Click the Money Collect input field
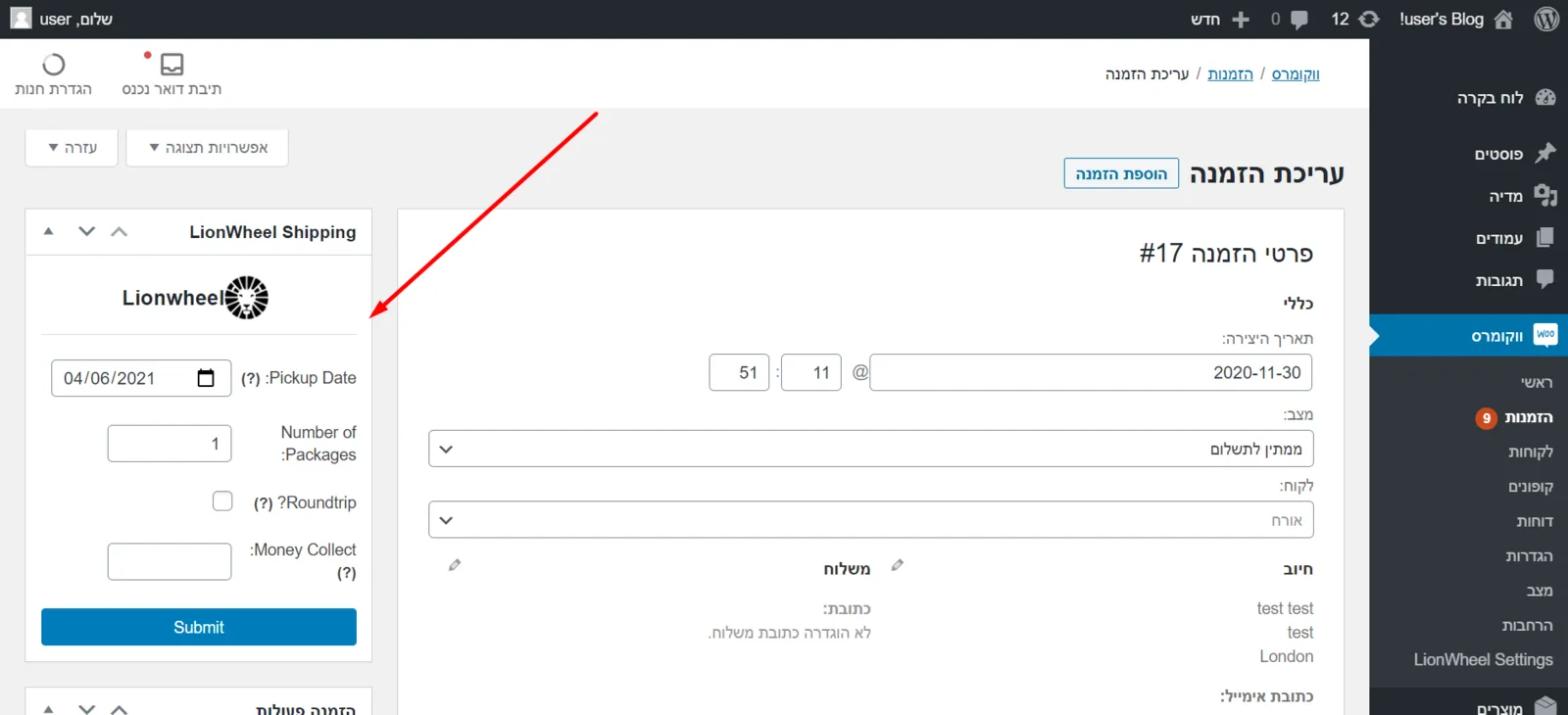1568x715 pixels. [170, 561]
